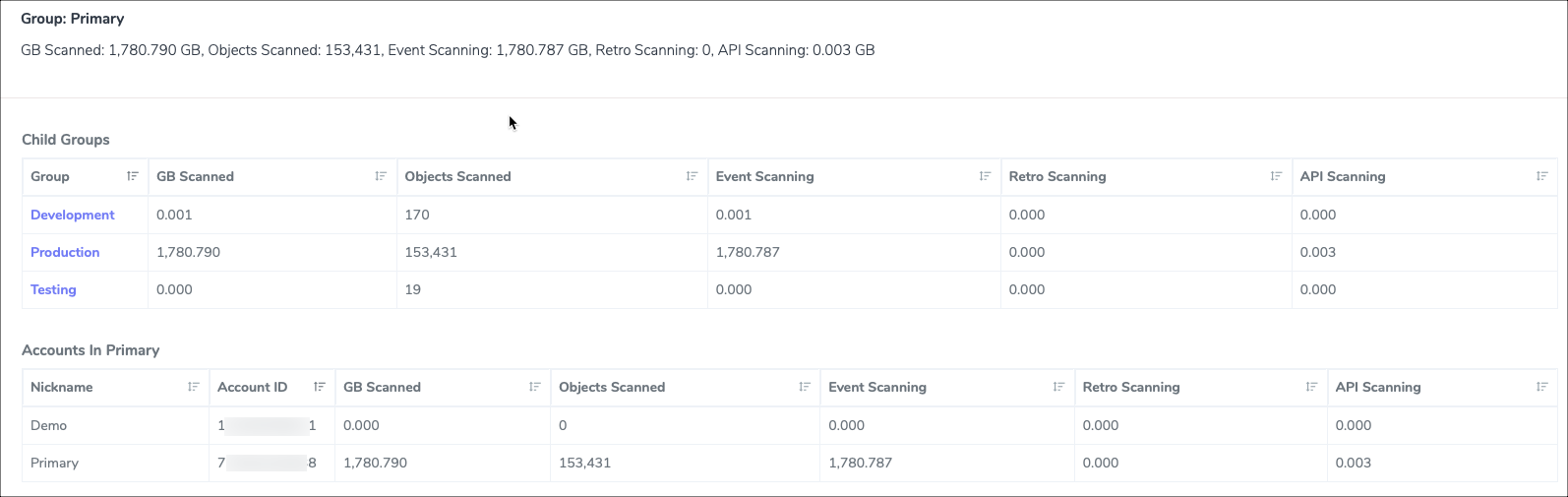Viewport: 1568px width, 497px height.
Task: Select the Primary account nickname cell
Action: pos(54,463)
